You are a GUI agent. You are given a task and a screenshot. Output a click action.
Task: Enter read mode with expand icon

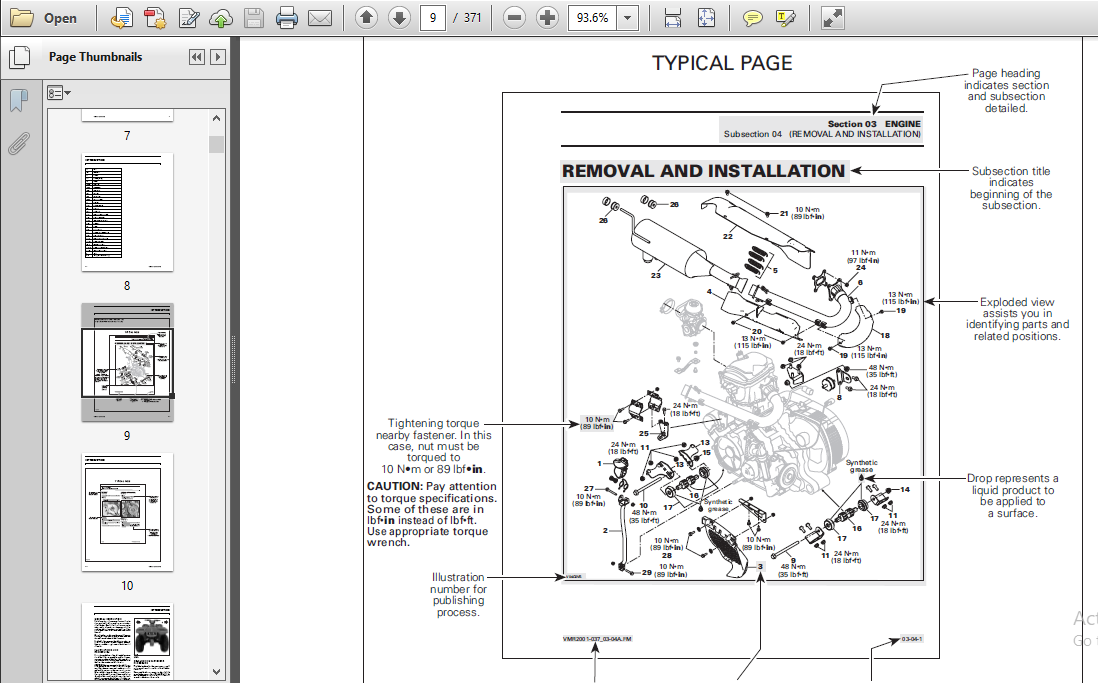point(833,18)
